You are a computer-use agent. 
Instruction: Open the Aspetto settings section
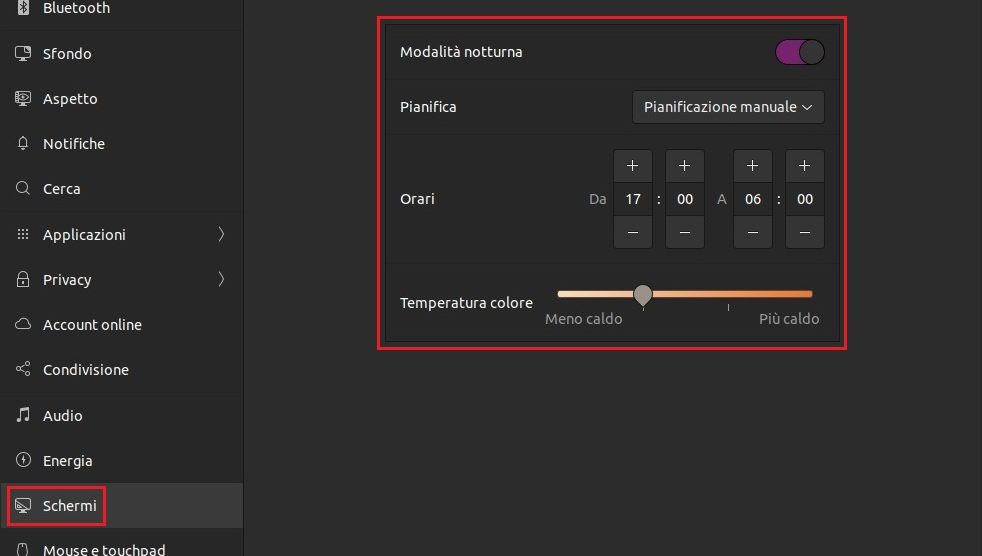(70, 99)
